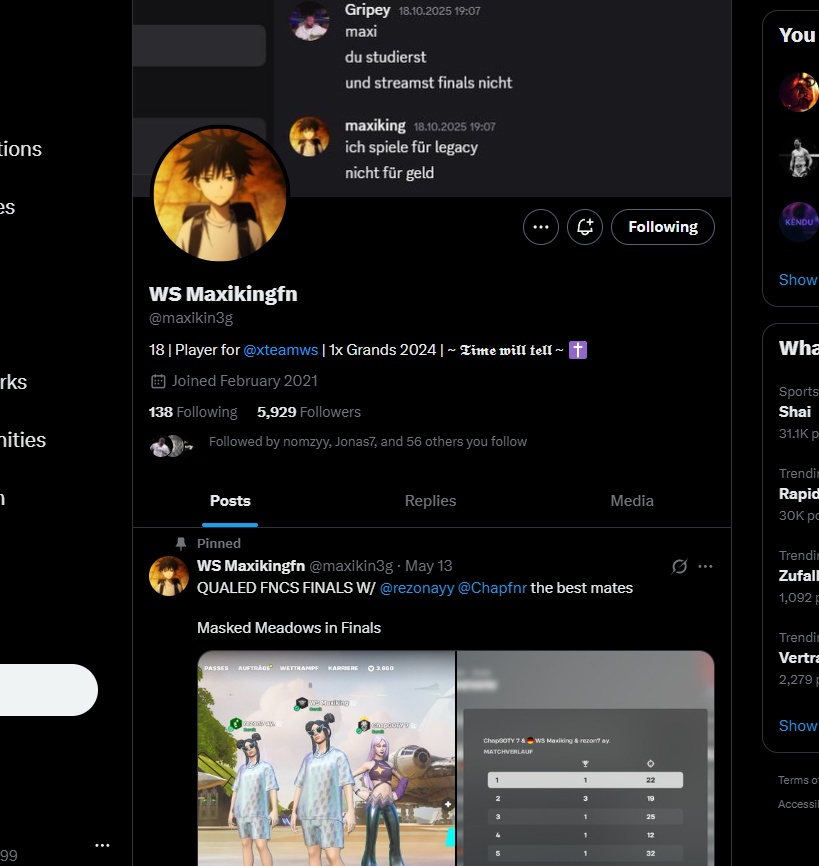The image size is (819, 866).
Task: Open the Shai sports trend
Action: [x=795, y=412]
